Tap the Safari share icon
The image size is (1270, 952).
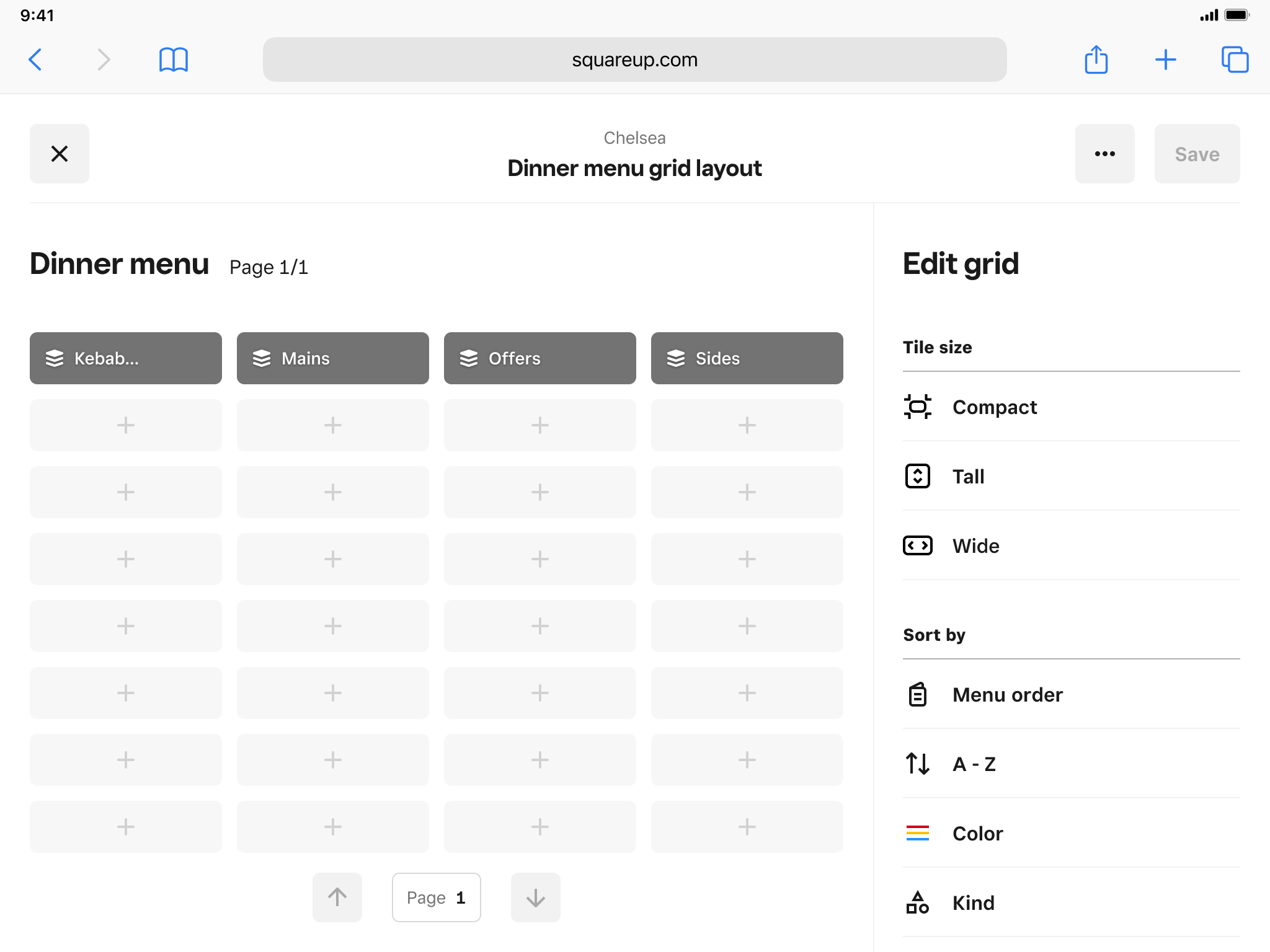point(1096,59)
